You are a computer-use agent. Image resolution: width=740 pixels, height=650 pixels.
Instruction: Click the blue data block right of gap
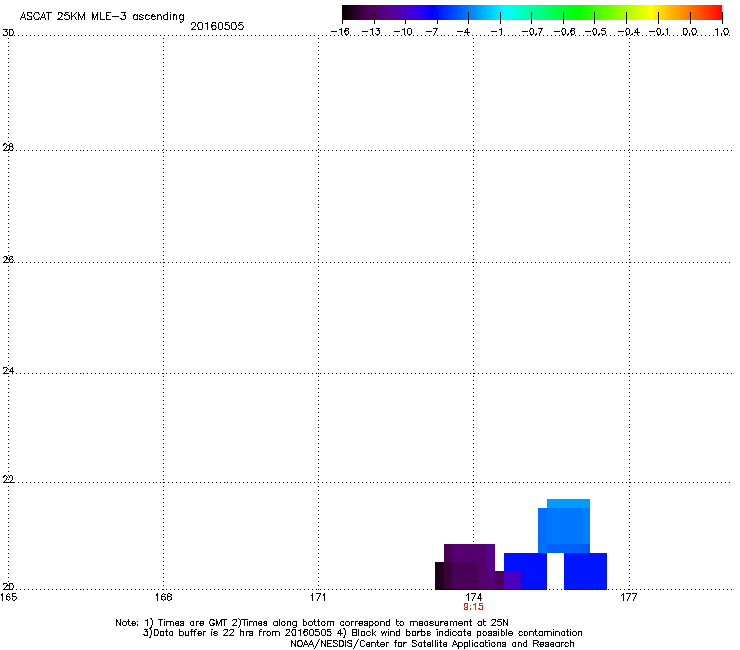[x=585, y=571]
